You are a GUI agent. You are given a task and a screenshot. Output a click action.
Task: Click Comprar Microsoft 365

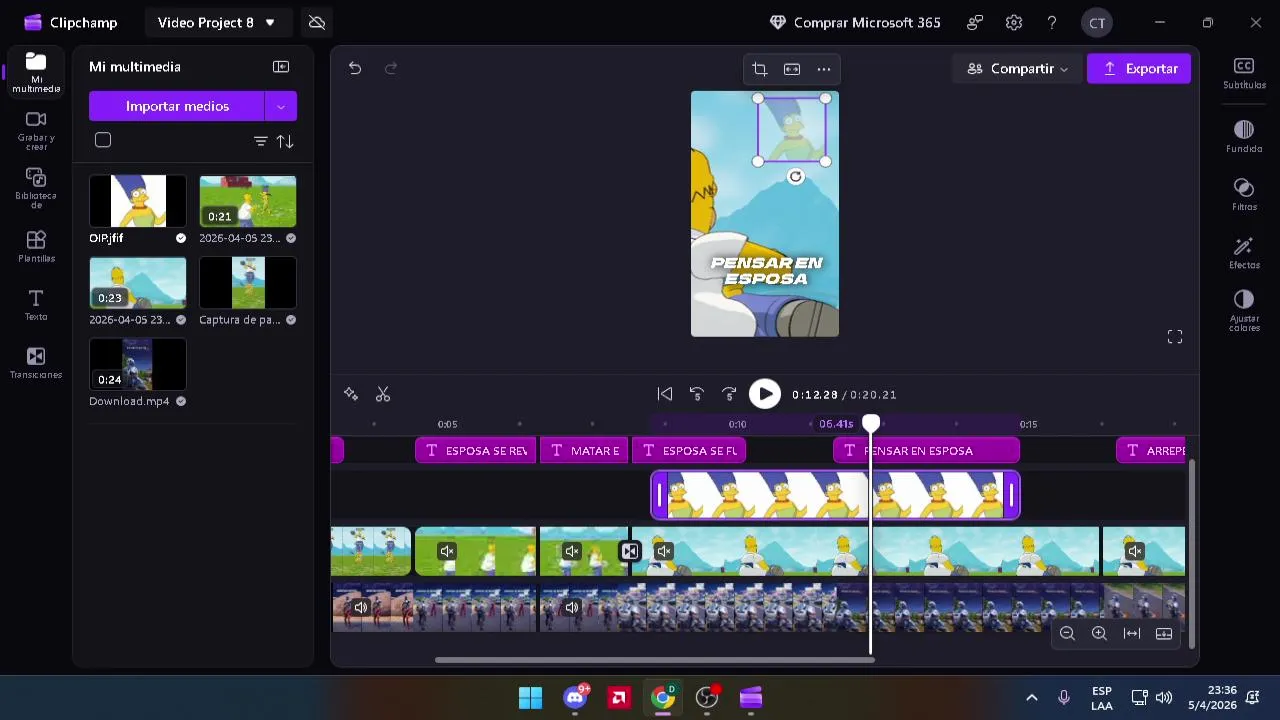(x=855, y=22)
